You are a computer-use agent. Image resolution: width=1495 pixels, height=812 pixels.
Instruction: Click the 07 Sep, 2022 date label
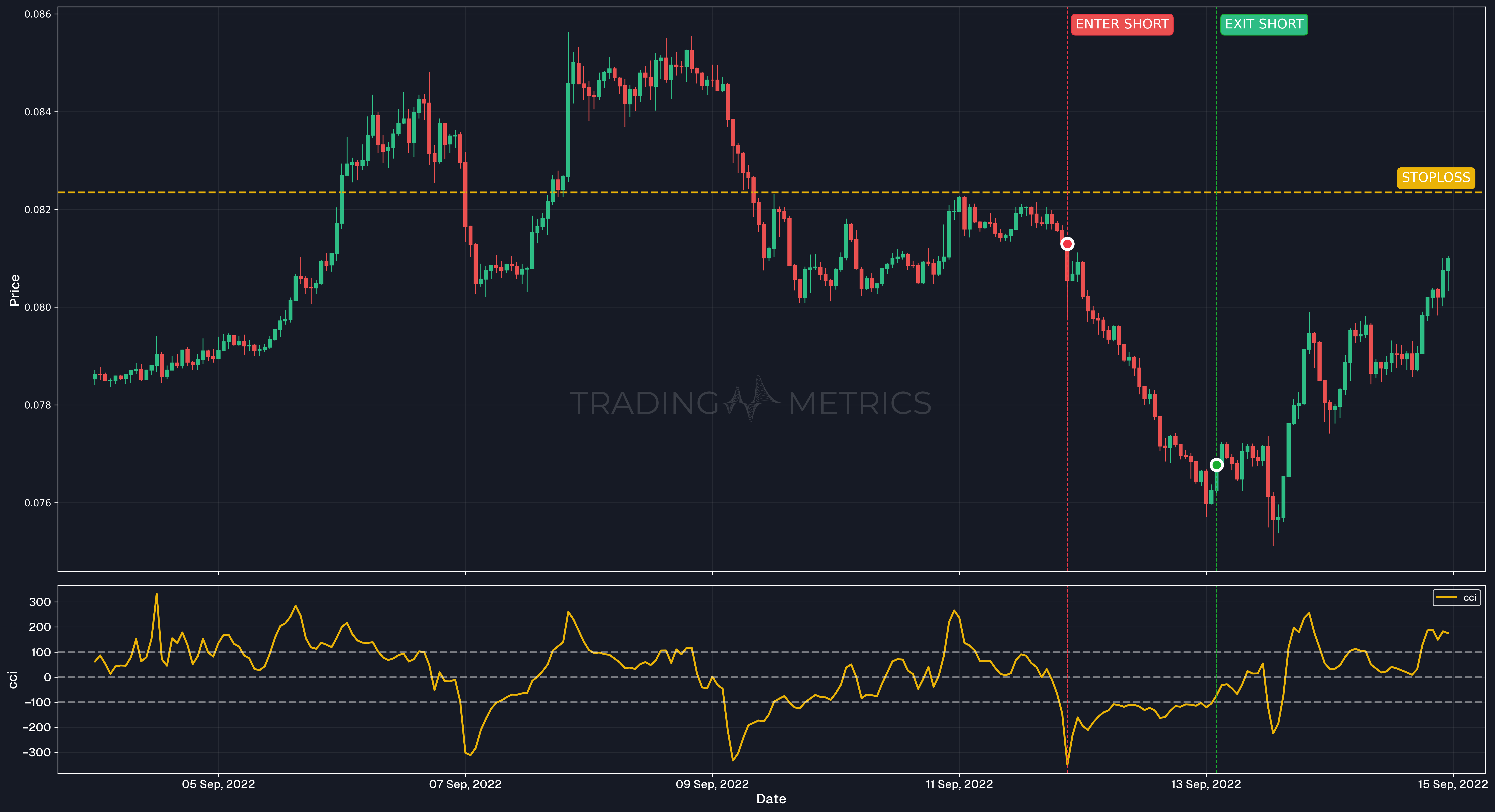pyautogui.click(x=465, y=784)
